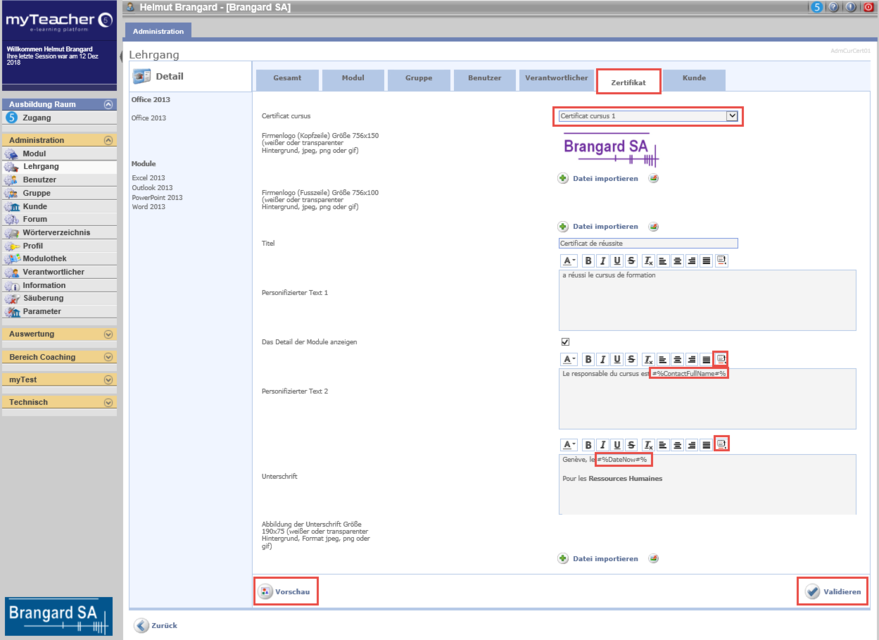Click clear formatting icon in Personifizierter Text 1 toolbar
The image size is (879, 640).
click(648, 260)
